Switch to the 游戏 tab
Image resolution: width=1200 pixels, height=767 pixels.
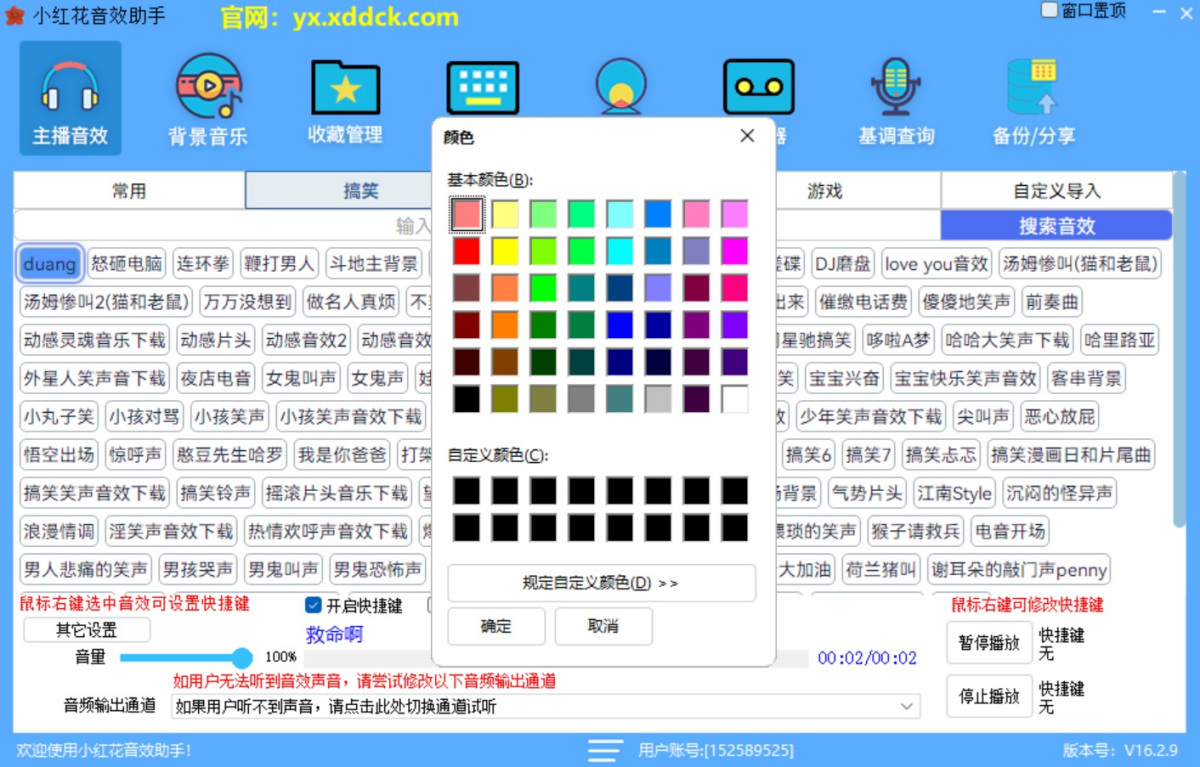click(x=825, y=190)
